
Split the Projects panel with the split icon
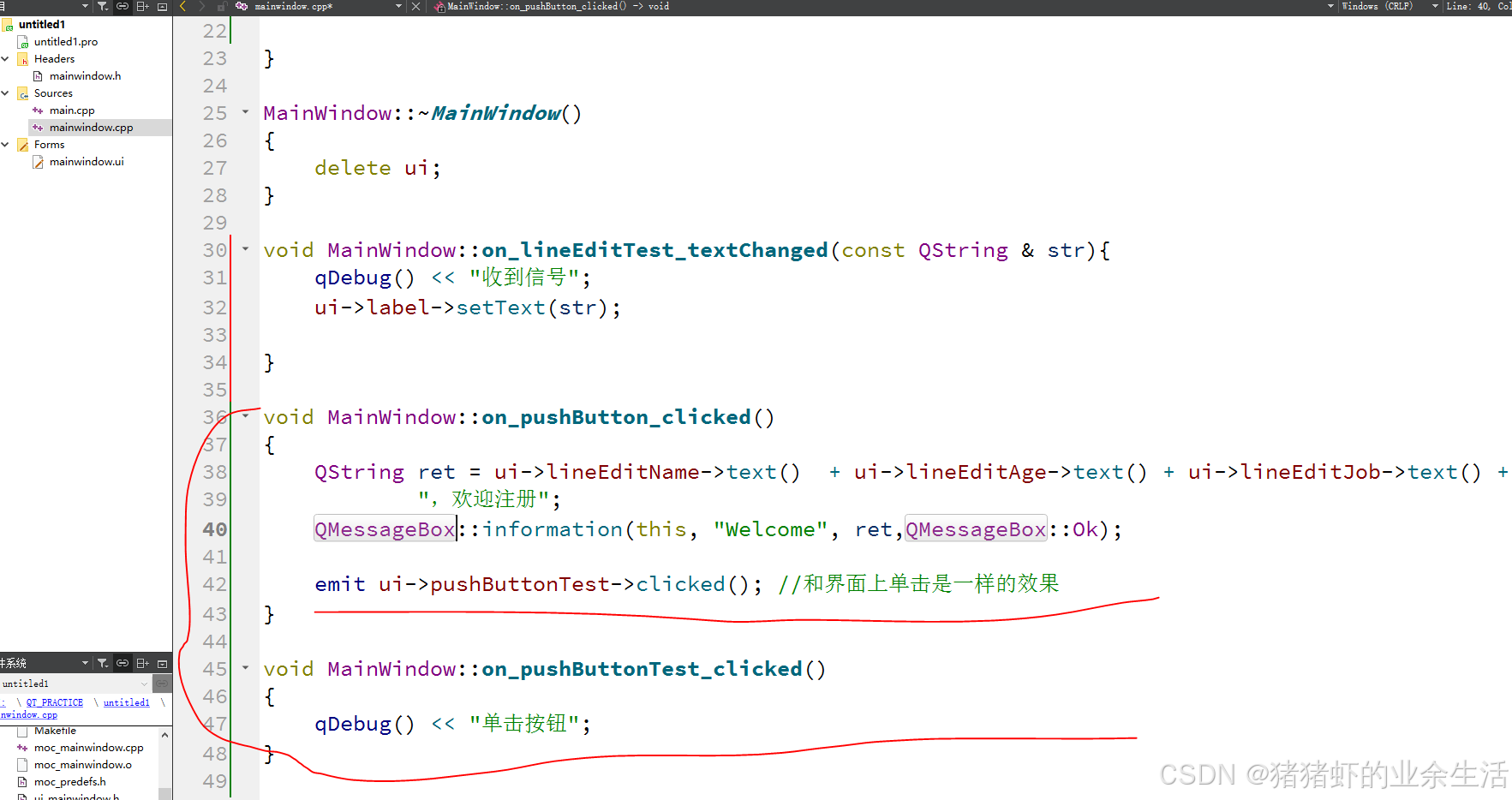tap(142, 6)
